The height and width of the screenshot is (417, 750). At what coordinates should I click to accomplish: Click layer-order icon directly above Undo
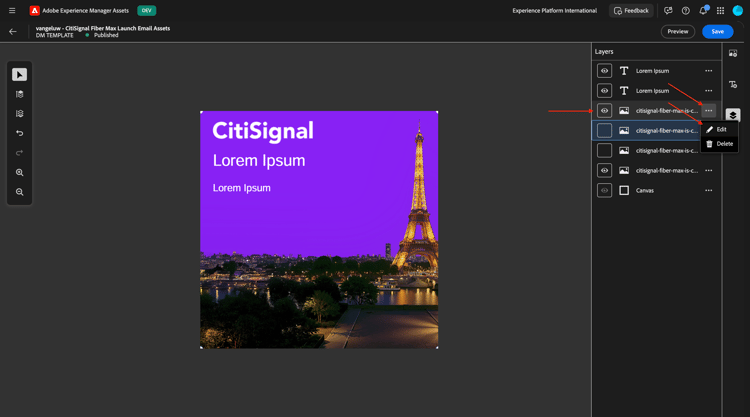coord(20,114)
